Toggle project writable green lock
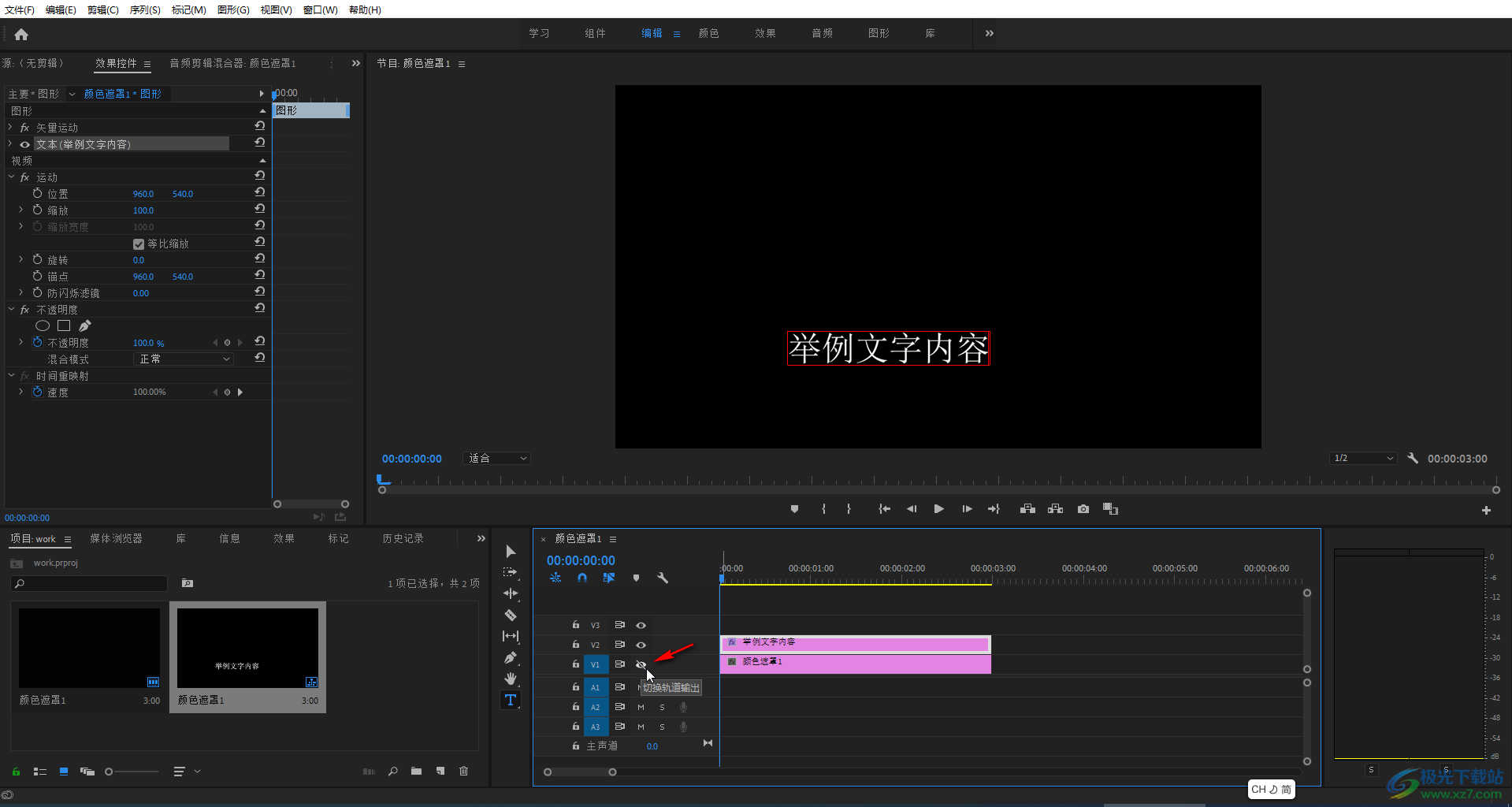 [16, 772]
